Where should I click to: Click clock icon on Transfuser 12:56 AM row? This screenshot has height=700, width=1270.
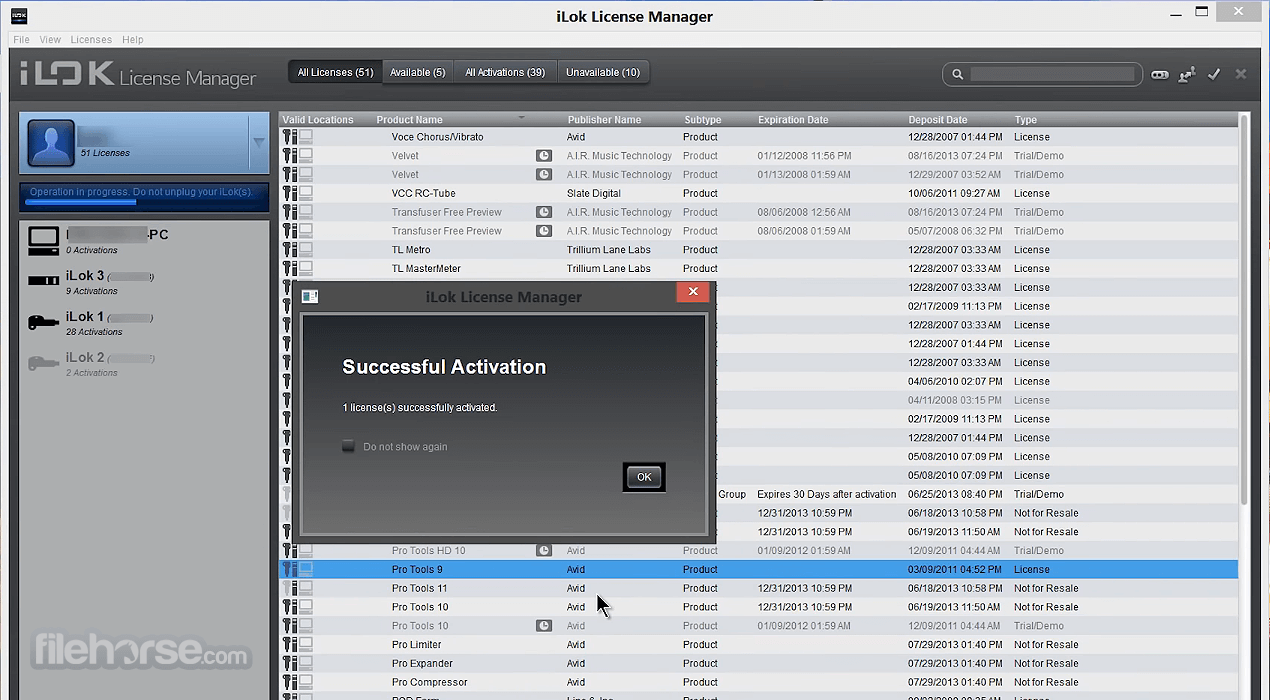tap(544, 212)
